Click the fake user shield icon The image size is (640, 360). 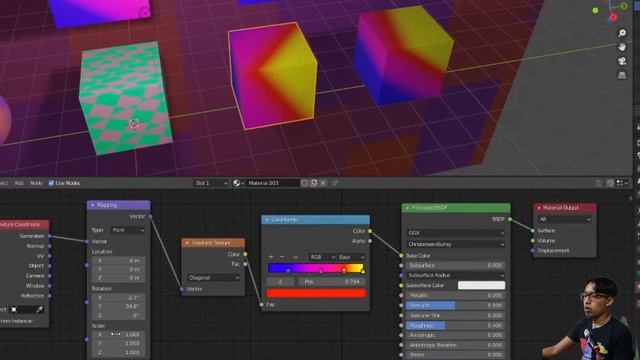point(304,183)
